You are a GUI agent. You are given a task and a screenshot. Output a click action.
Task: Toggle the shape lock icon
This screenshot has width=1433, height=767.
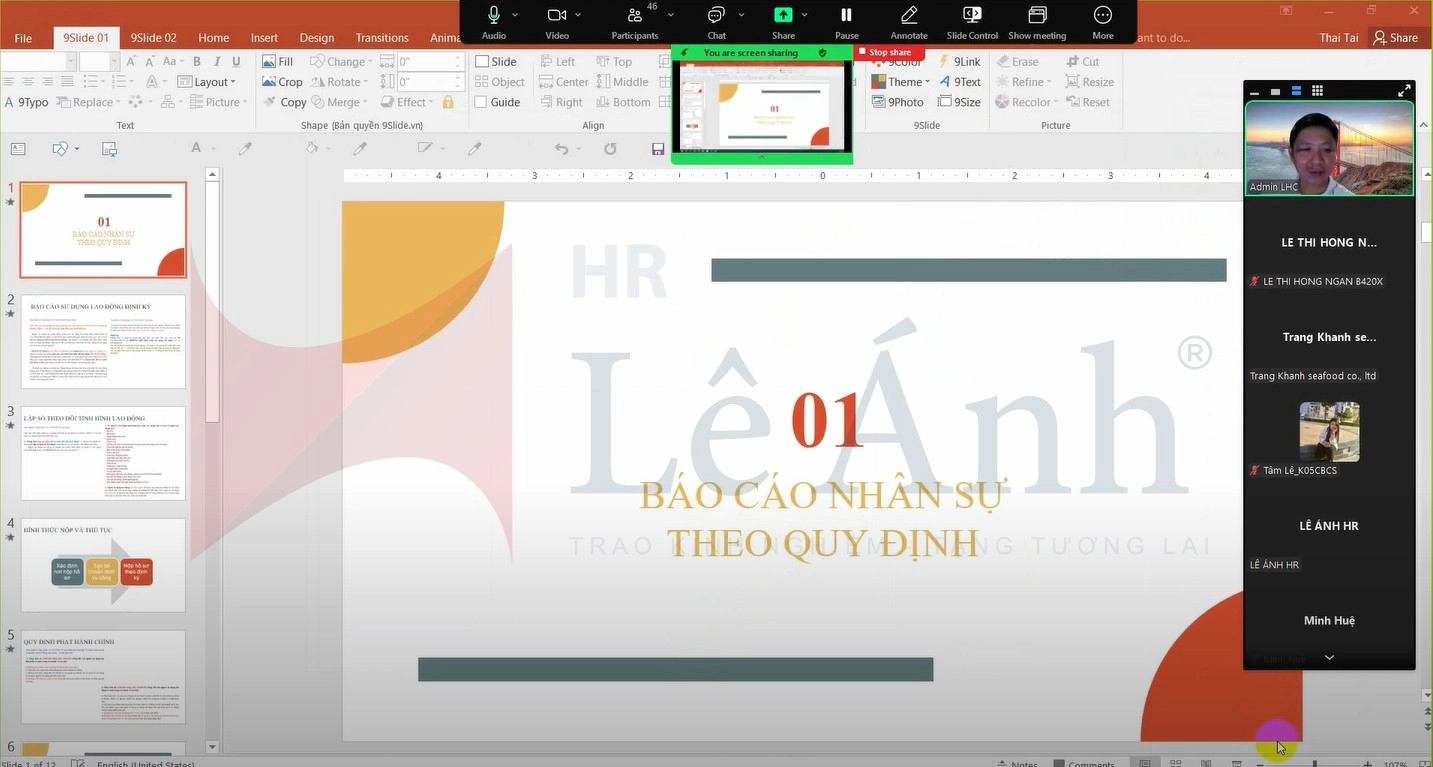coord(448,102)
